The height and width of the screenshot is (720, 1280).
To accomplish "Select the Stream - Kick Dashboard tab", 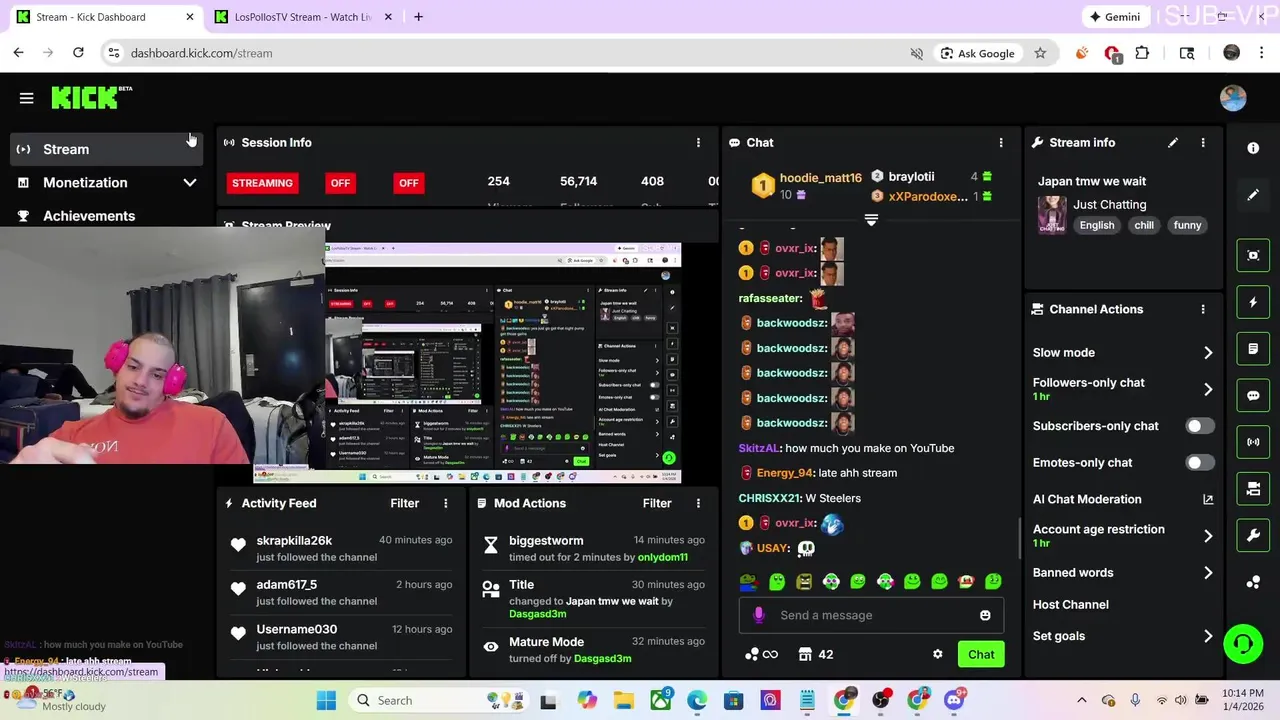I will [102, 17].
